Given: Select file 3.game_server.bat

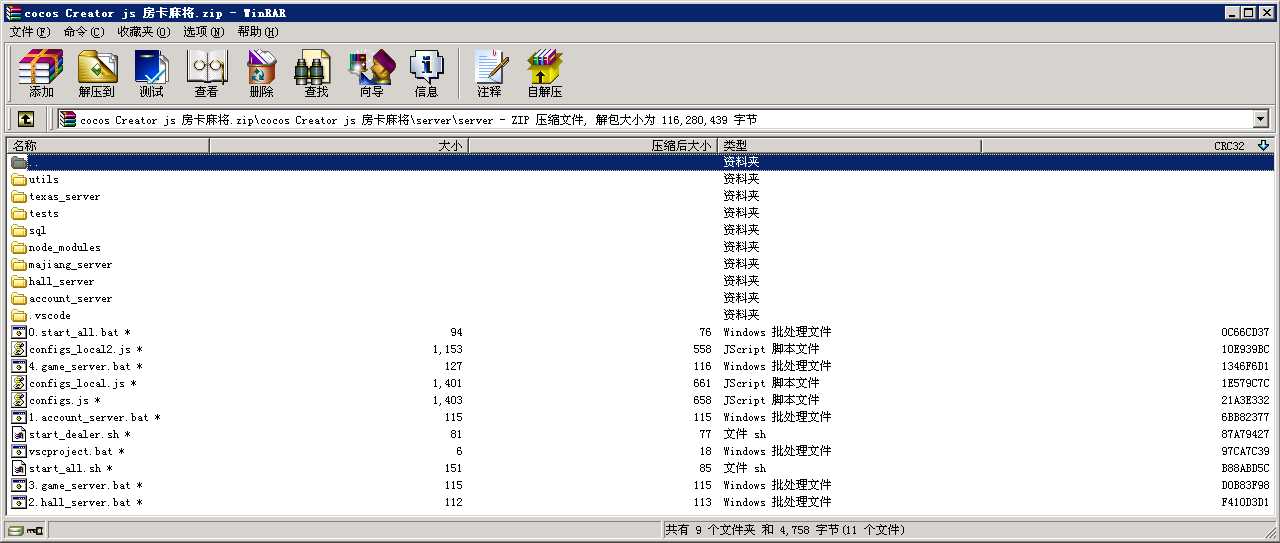Looking at the screenshot, I should point(85,486).
